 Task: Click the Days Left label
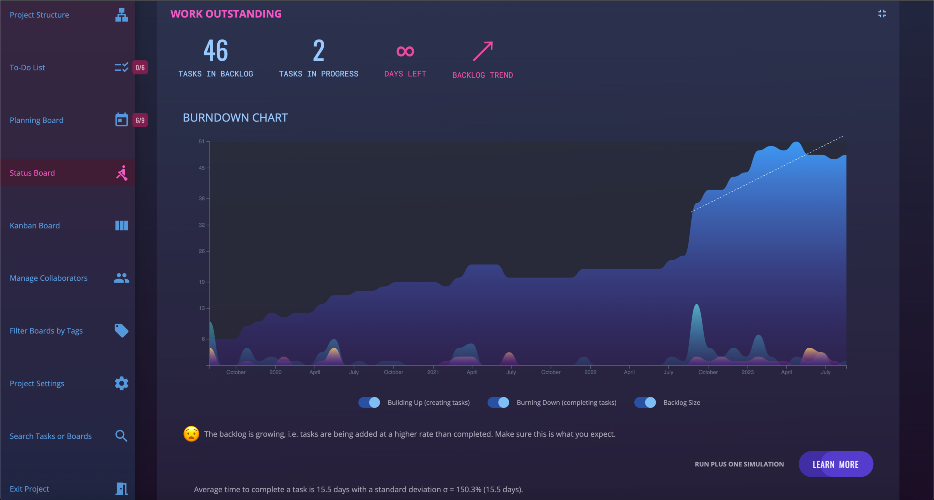pos(405,74)
